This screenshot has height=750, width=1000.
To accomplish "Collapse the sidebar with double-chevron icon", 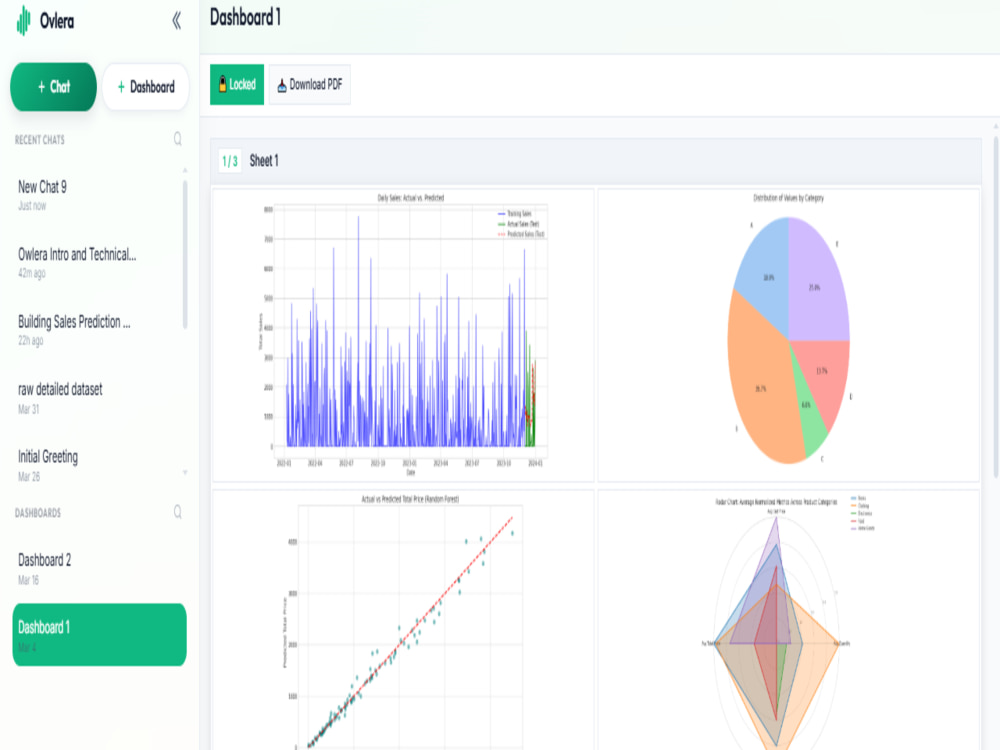I will 177,21.
